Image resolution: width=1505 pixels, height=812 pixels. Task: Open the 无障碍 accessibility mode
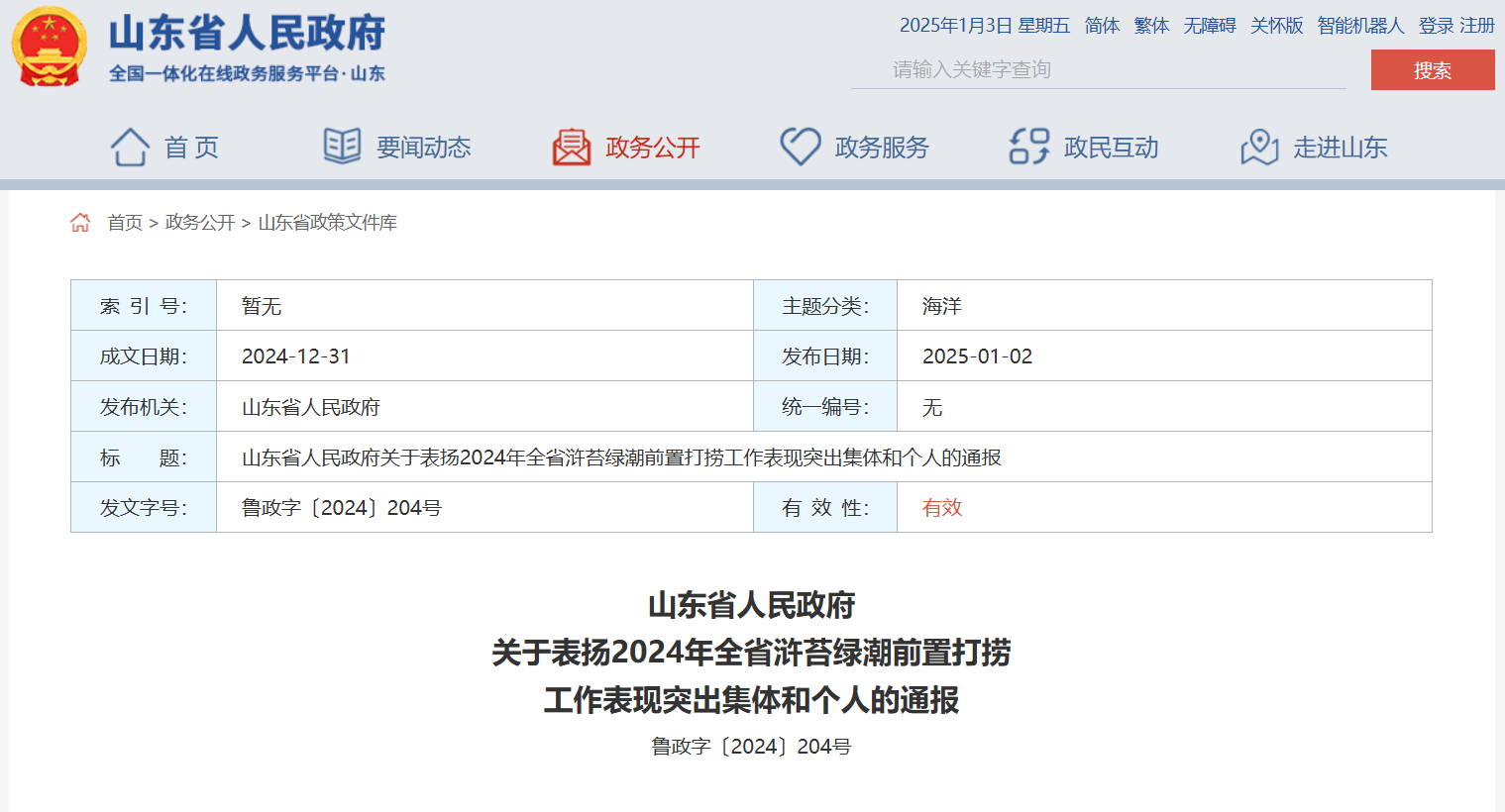(x=1210, y=26)
